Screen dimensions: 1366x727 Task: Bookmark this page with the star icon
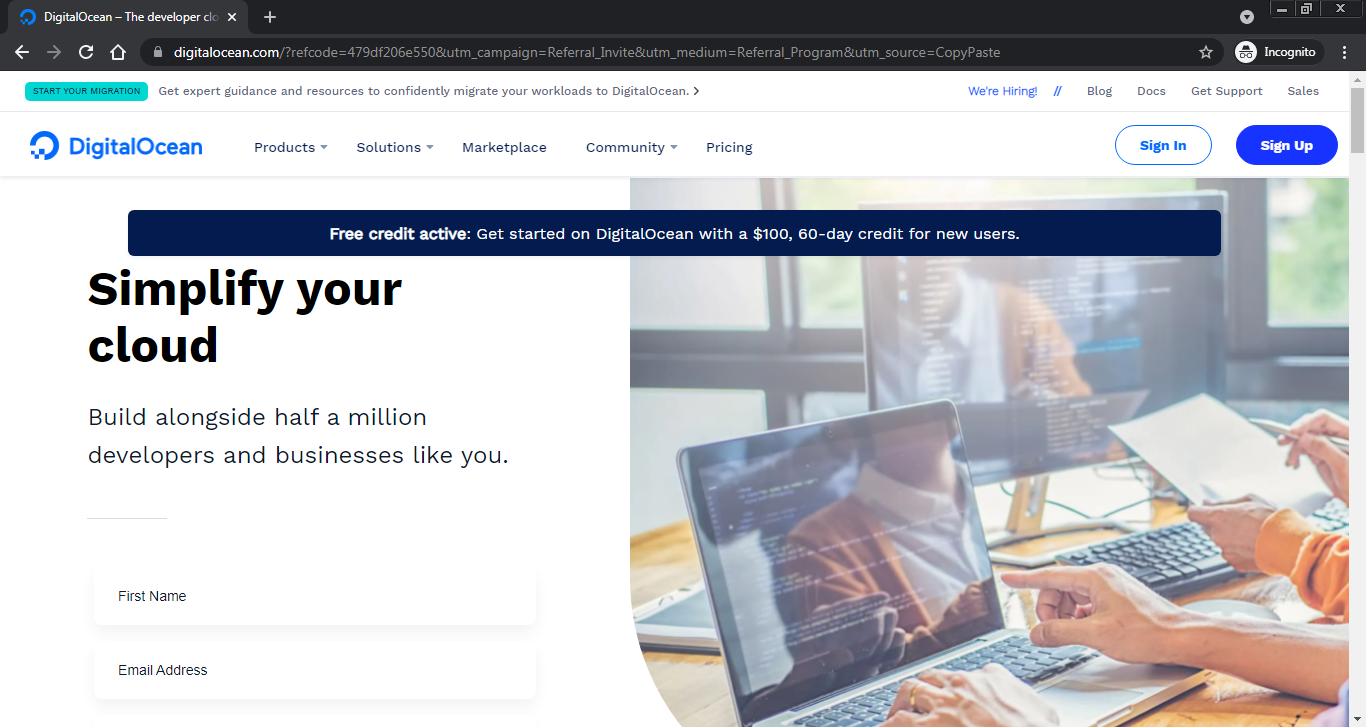(x=1206, y=52)
